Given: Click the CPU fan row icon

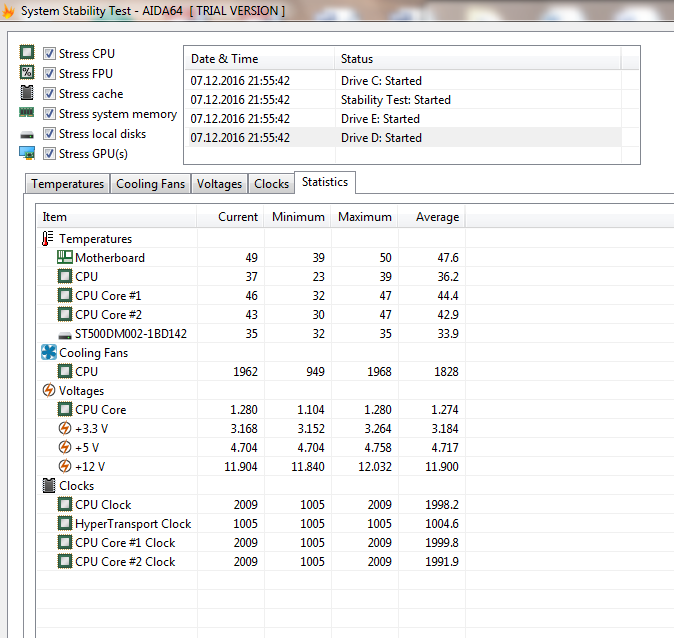Looking at the screenshot, I should (65, 371).
